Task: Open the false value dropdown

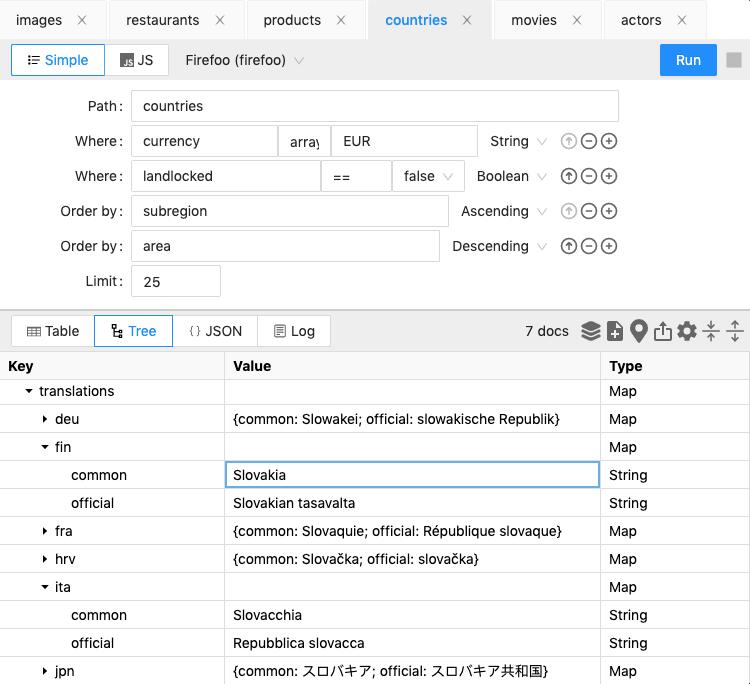Action: 428,176
